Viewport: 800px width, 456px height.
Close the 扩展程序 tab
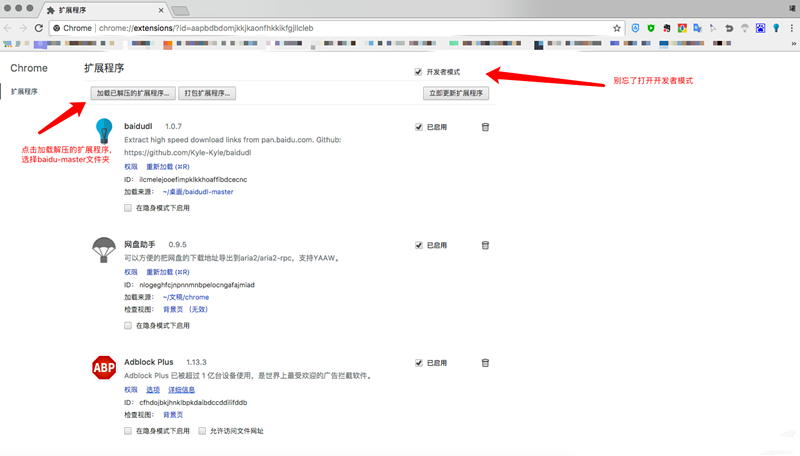[x=161, y=10]
